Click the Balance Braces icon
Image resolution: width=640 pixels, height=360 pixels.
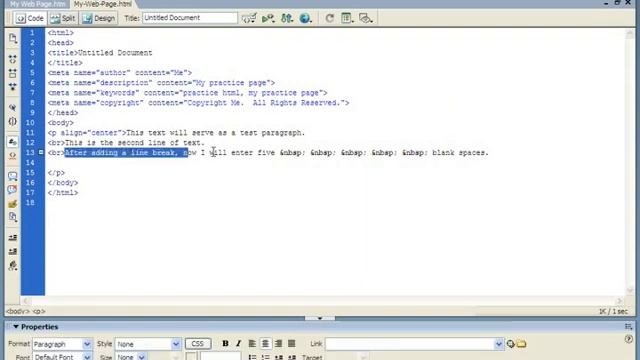13,121
